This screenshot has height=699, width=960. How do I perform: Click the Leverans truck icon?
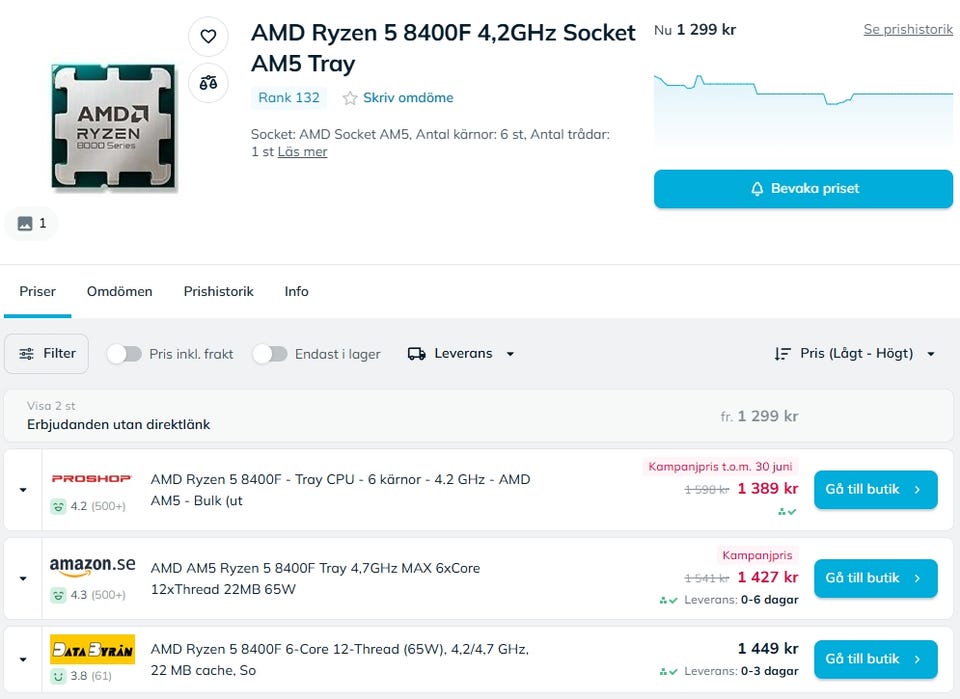pos(417,353)
